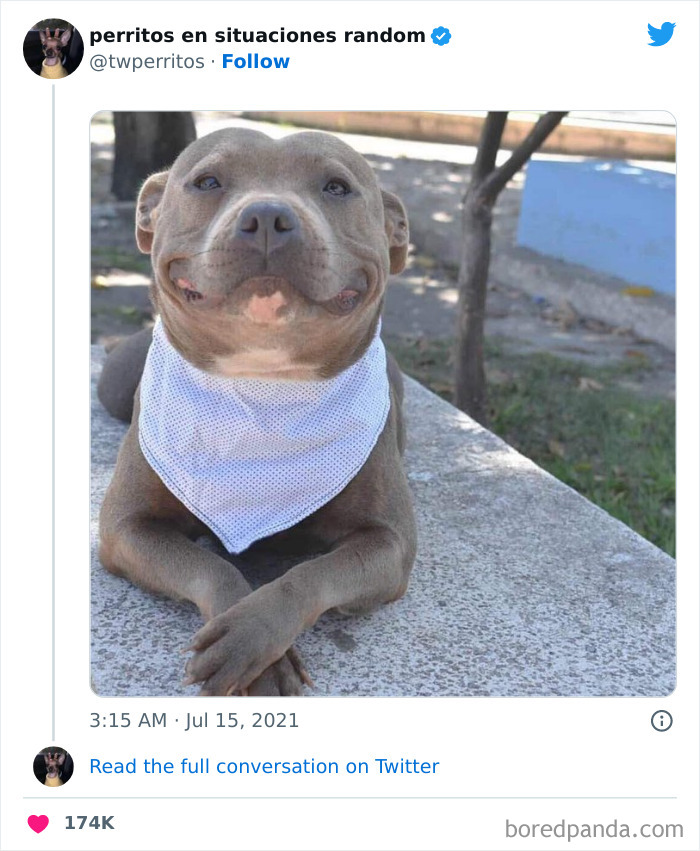Viewport: 700px width, 851px height.
Task: Open the tweet permalink via its timestamp
Action: pos(194,719)
